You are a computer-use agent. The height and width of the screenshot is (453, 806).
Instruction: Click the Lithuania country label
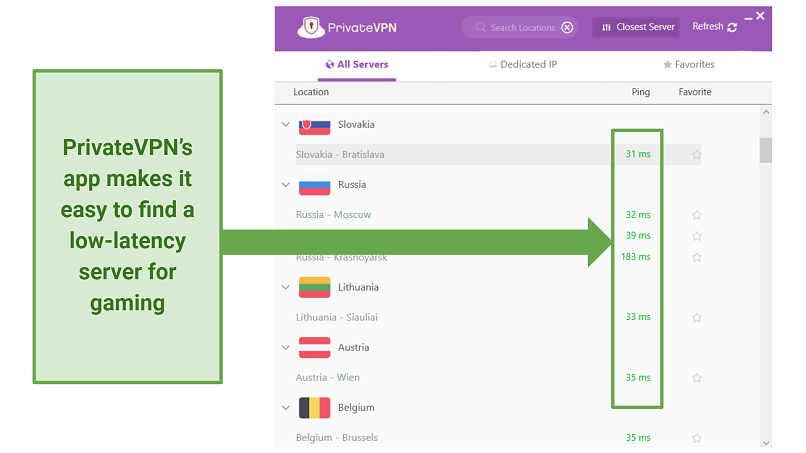[358, 287]
